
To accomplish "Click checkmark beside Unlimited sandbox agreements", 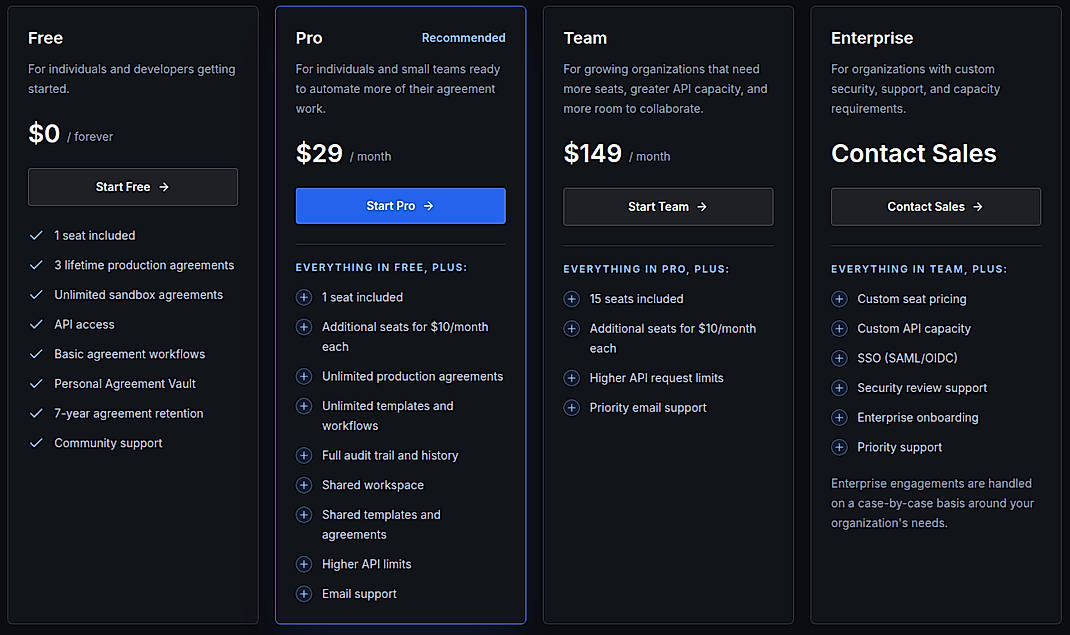I will [x=36, y=295].
